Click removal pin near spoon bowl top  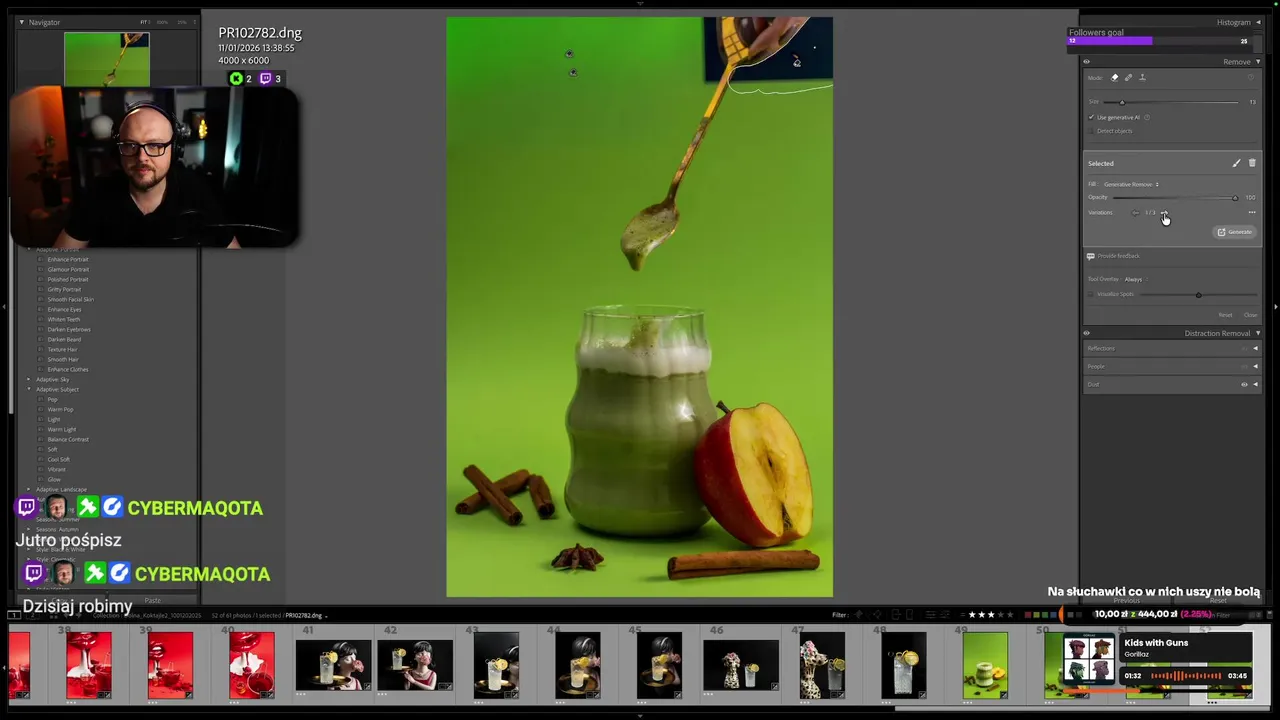click(797, 63)
